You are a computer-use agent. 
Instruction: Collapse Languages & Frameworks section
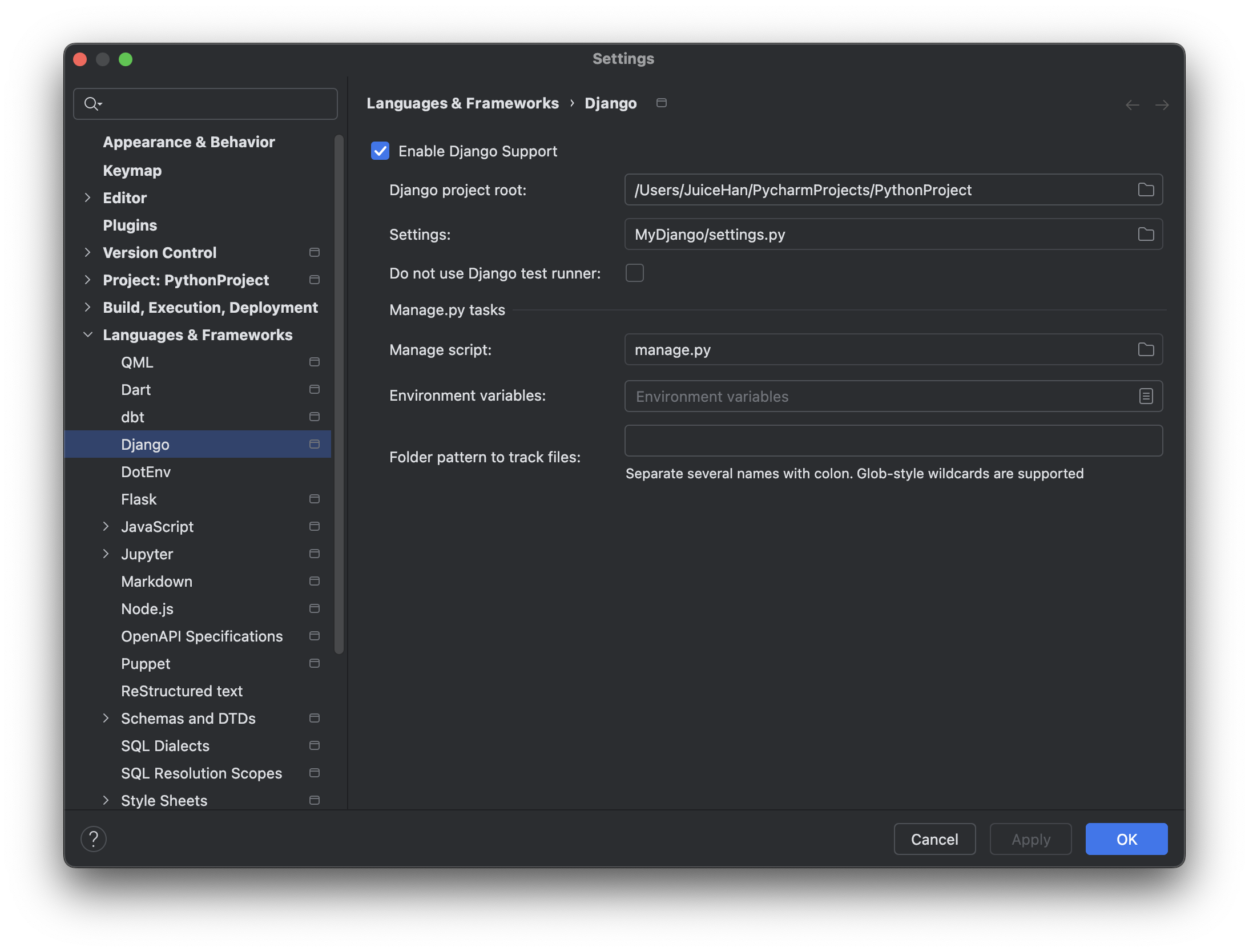(88, 334)
